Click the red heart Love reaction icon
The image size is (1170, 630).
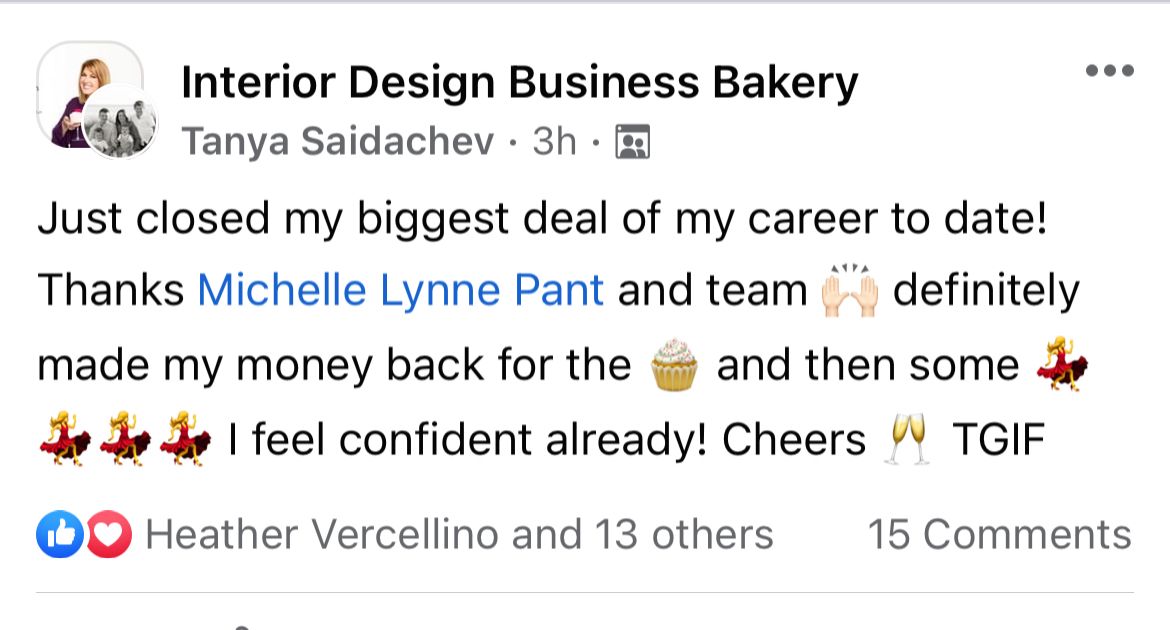(108, 535)
